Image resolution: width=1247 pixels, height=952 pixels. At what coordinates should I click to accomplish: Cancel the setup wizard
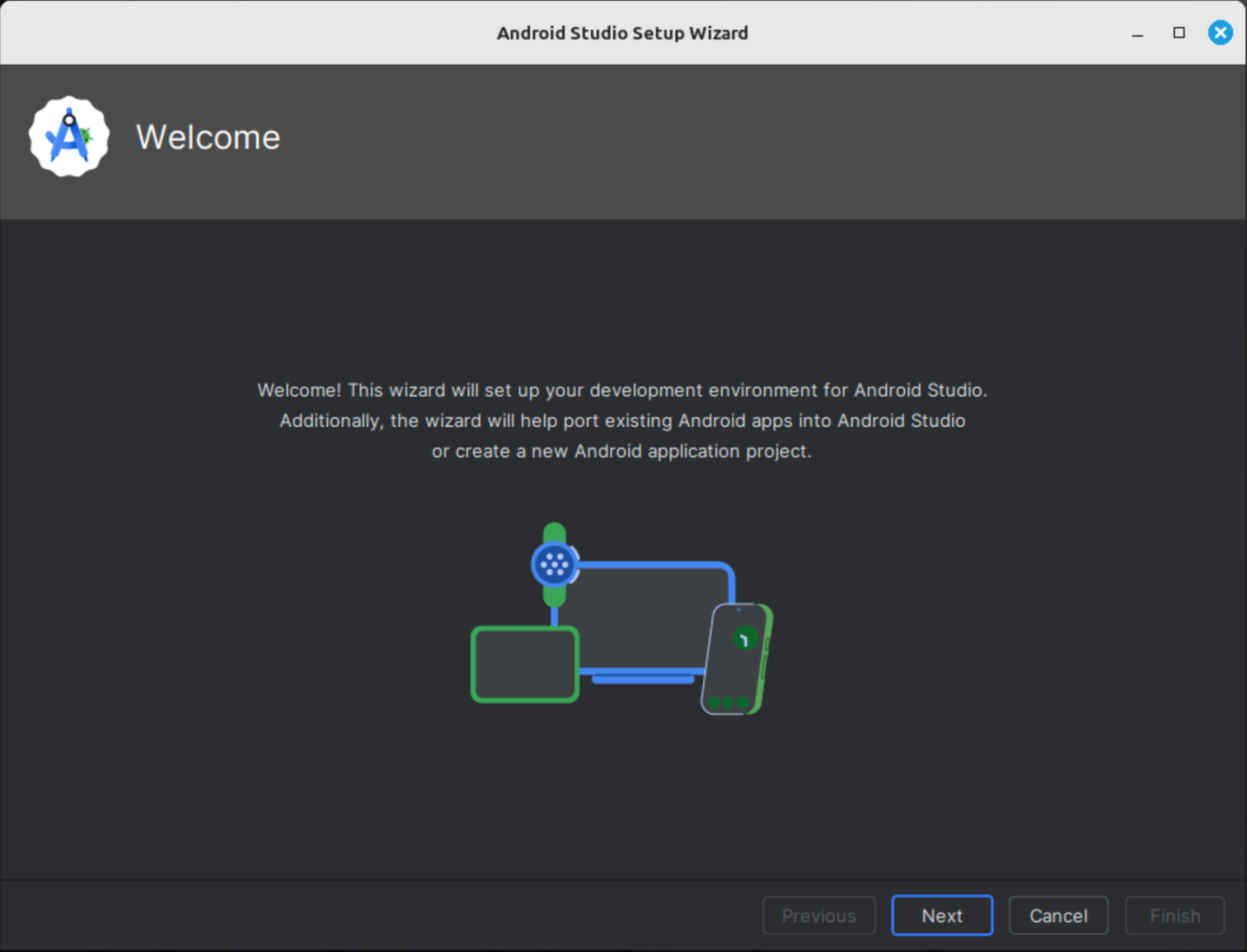pyautogui.click(x=1058, y=915)
